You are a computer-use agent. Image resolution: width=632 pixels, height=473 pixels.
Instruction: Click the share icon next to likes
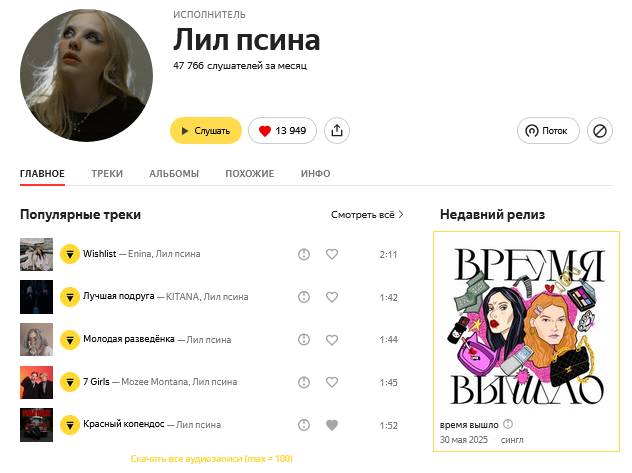coord(337,131)
